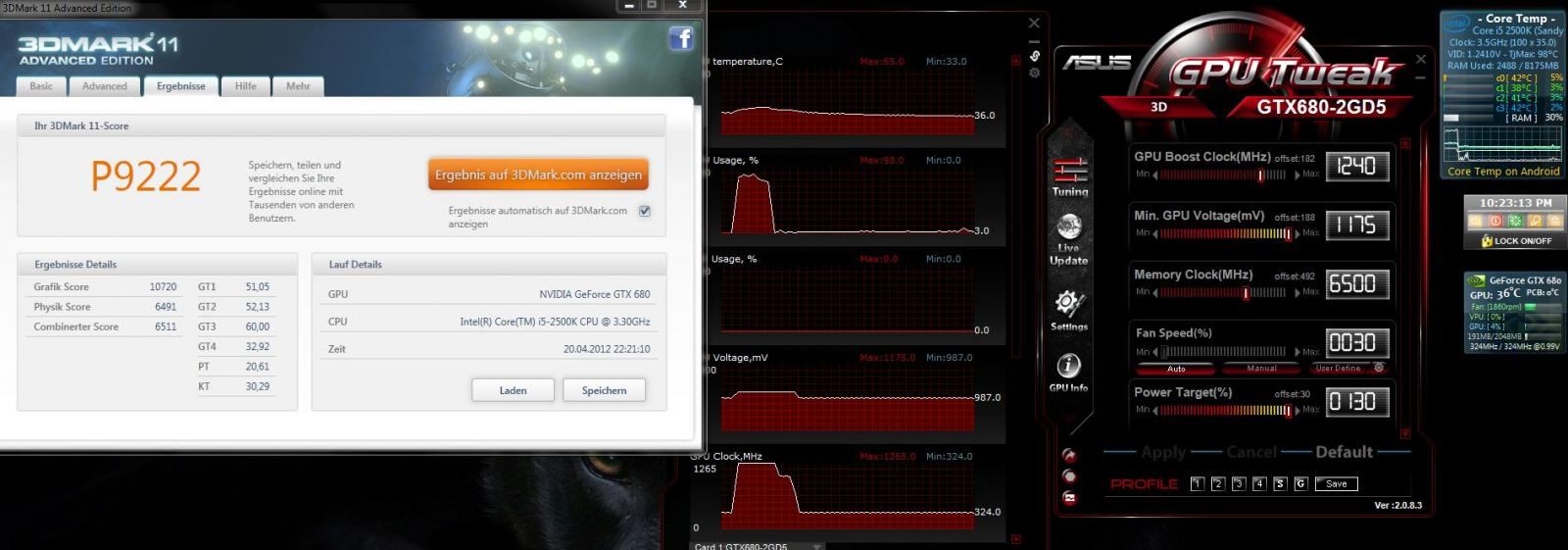The width and height of the screenshot is (1568, 550).
Task: Open the Hilfe tab
Action: 246,86
